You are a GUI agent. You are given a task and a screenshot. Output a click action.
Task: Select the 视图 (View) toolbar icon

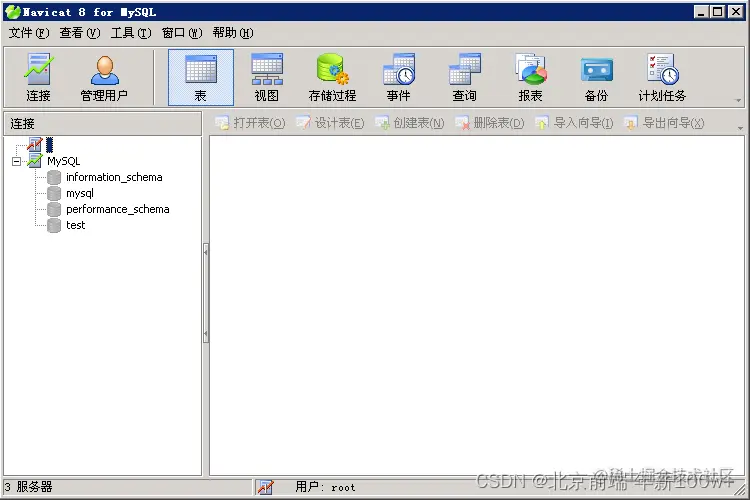(x=267, y=78)
